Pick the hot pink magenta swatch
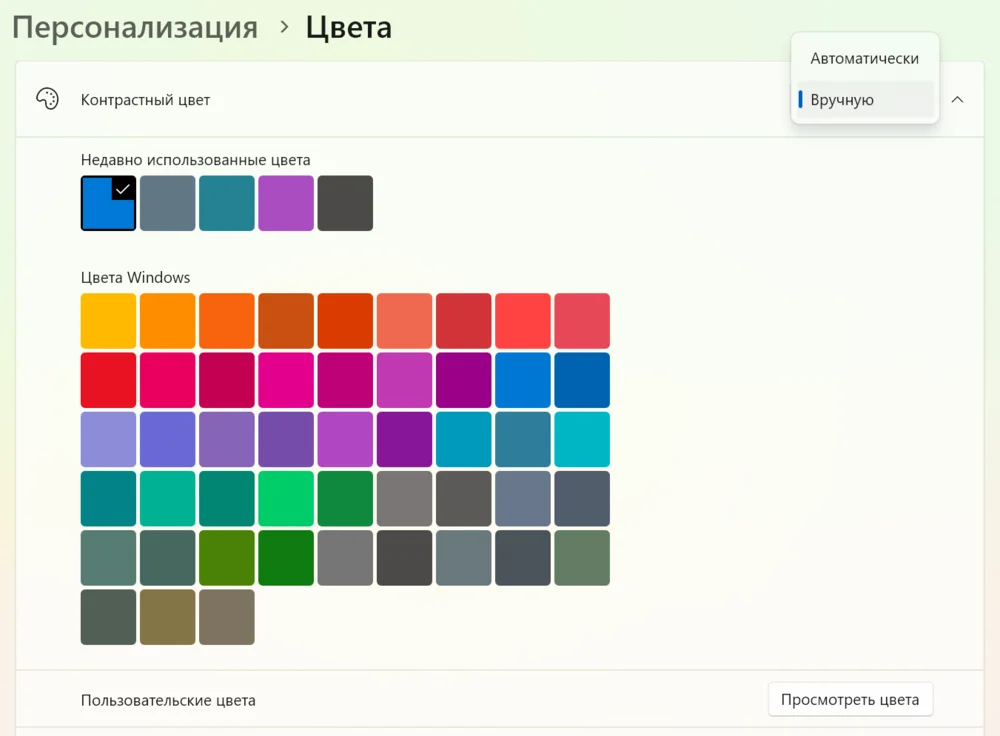1000x736 pixels. (286, 380)
